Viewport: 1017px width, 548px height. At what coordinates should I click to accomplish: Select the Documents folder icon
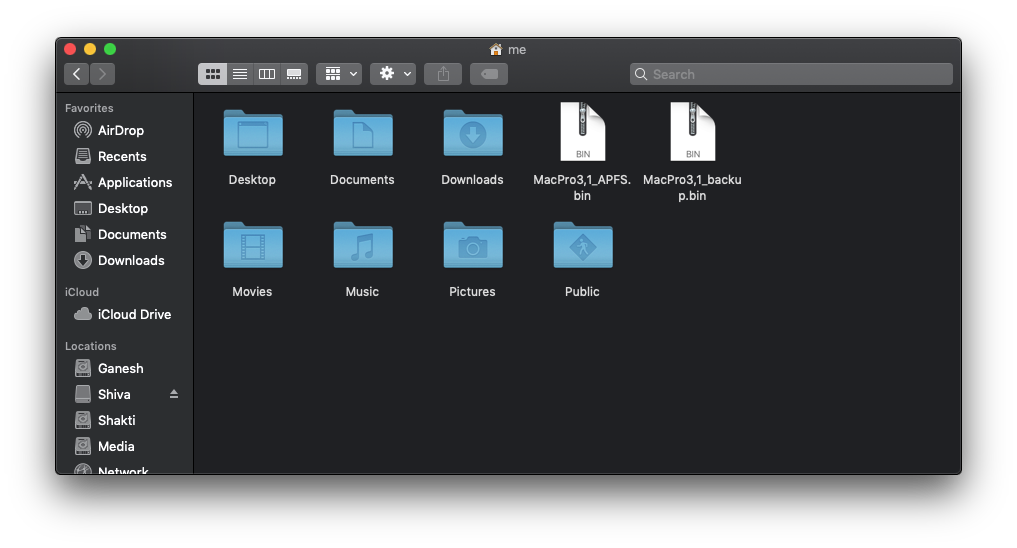click(363, 133)
